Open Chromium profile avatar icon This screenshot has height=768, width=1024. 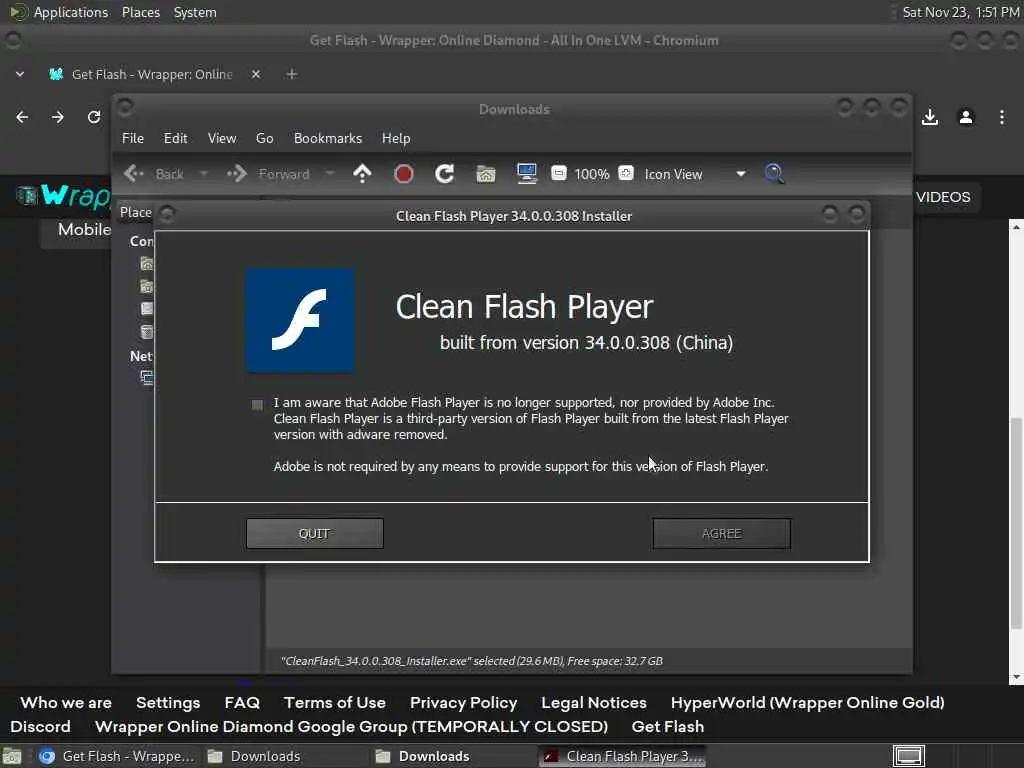point(966,117)
